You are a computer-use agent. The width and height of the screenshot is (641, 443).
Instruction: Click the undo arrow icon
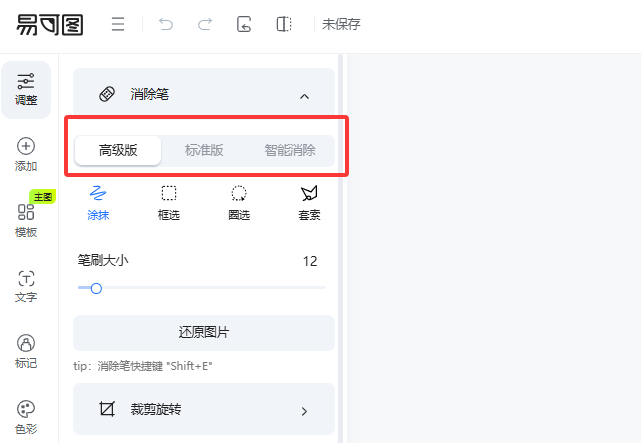point(166,25)
